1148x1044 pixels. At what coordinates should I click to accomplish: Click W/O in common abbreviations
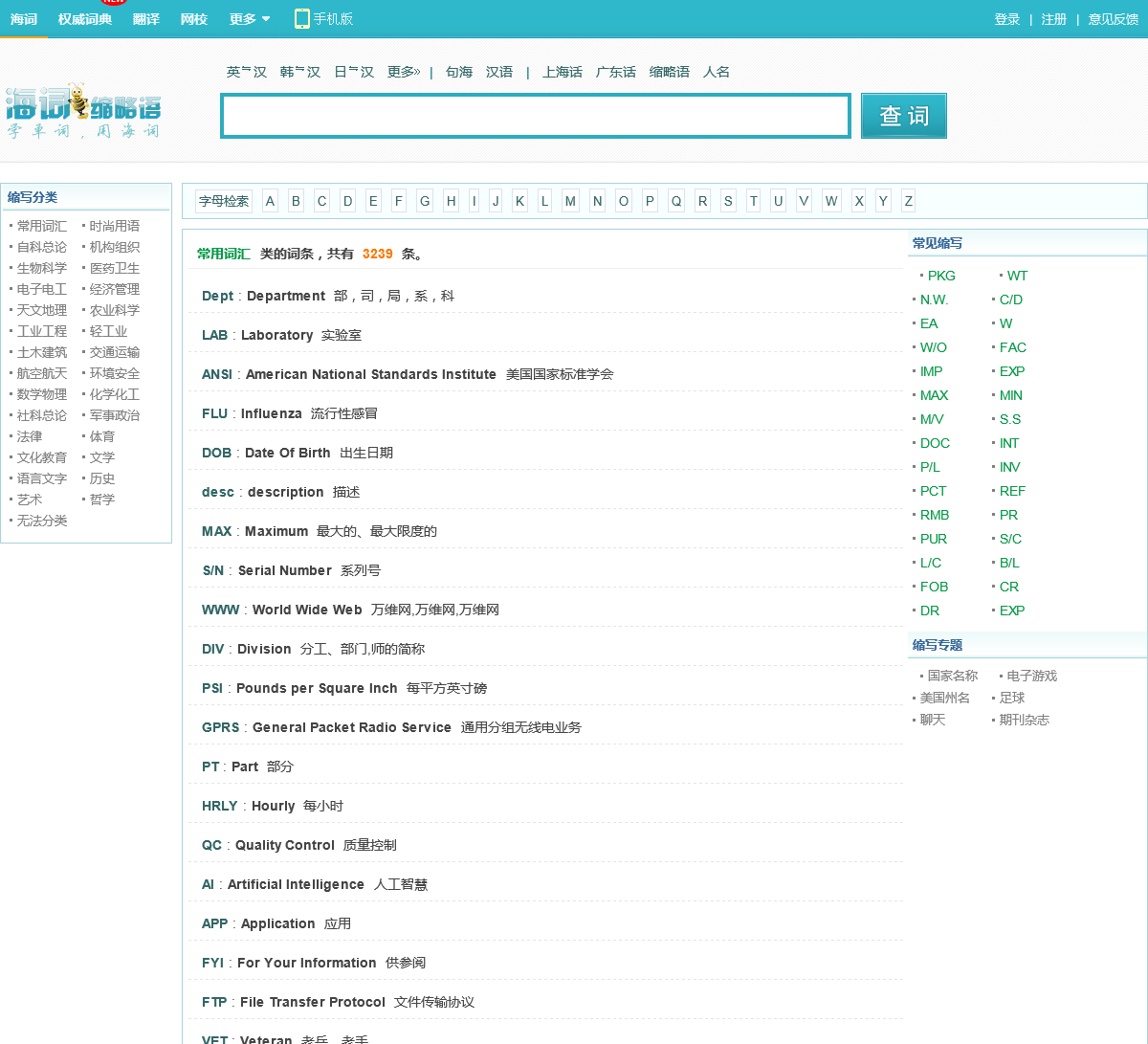coord(934,347)
